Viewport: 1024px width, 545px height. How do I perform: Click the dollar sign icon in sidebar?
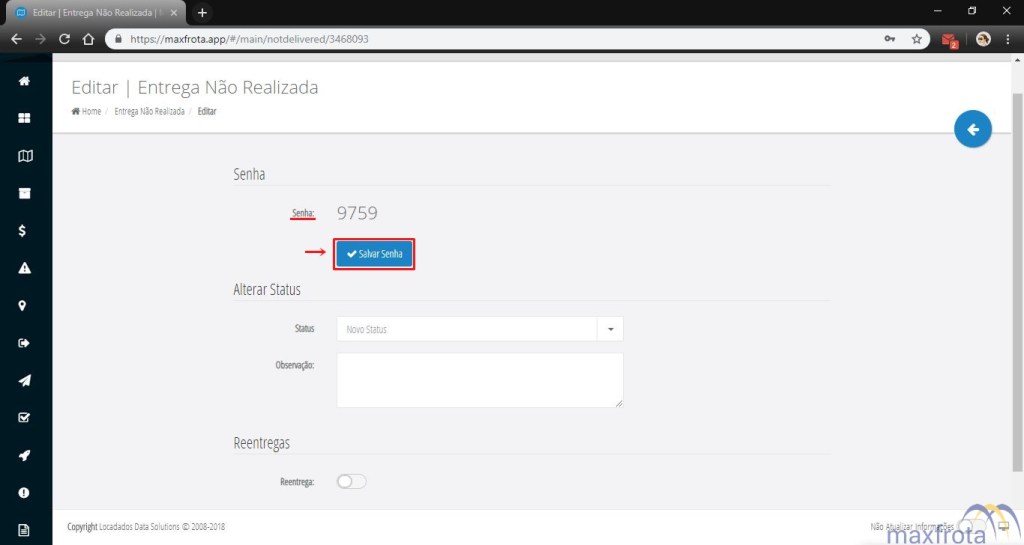(x=25, y=231)
